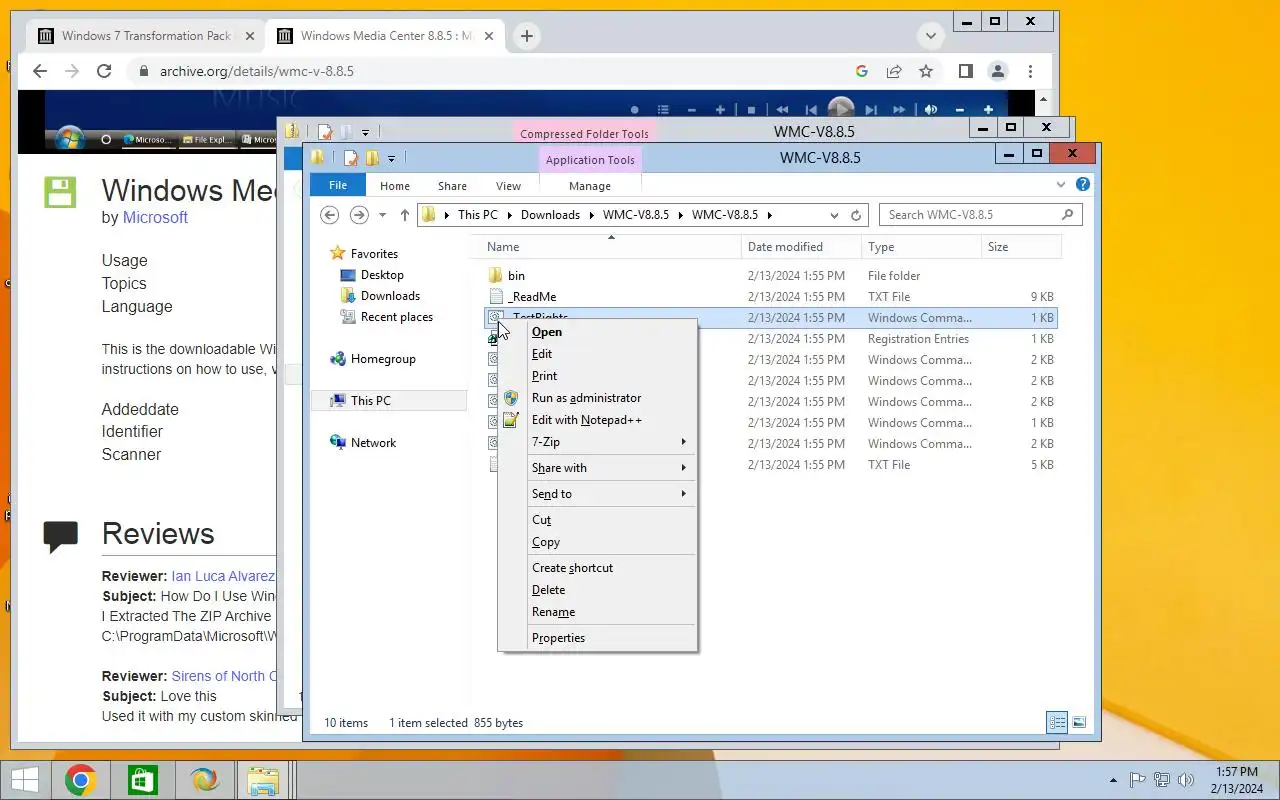The height and width of the screenshot is (800, 1280).
Task: Select This PC in navigation pane
Action: coord(370,401)
